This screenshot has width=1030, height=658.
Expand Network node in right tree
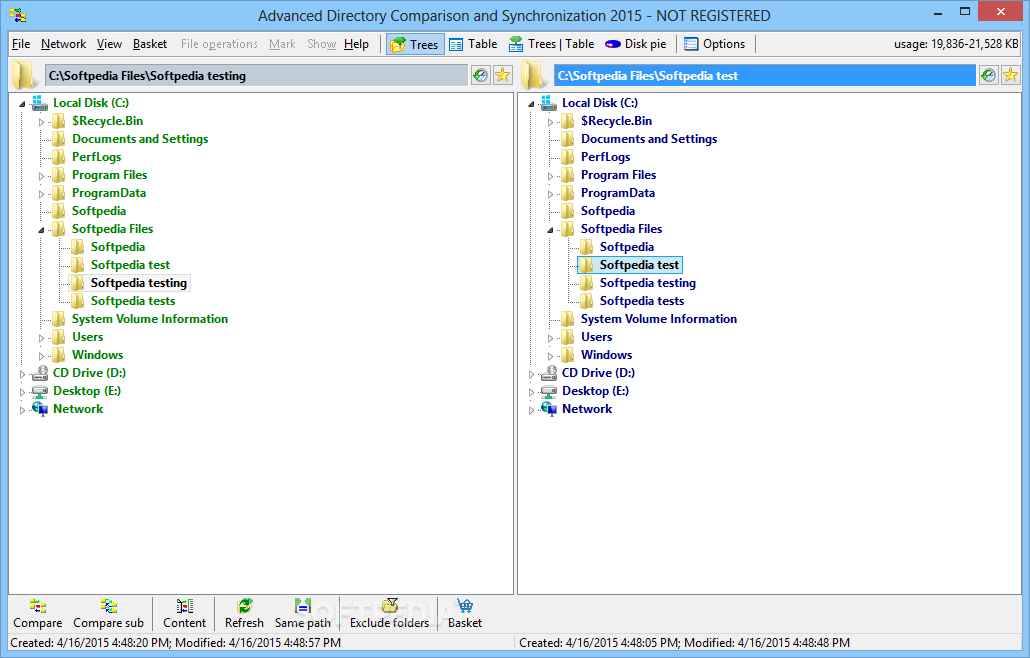pos(531,410)
